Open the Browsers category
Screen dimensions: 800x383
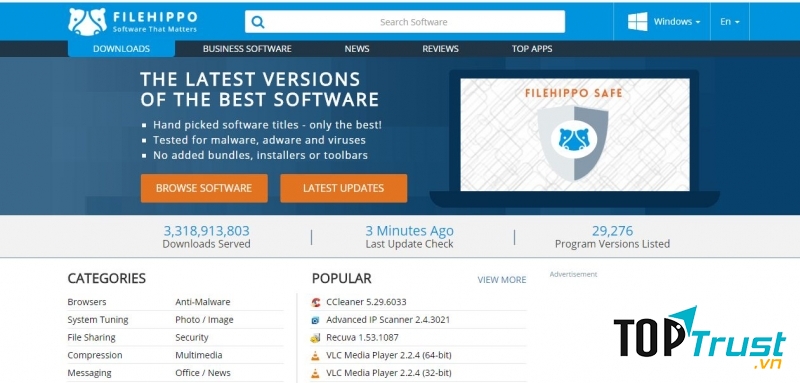pos(87,302)
